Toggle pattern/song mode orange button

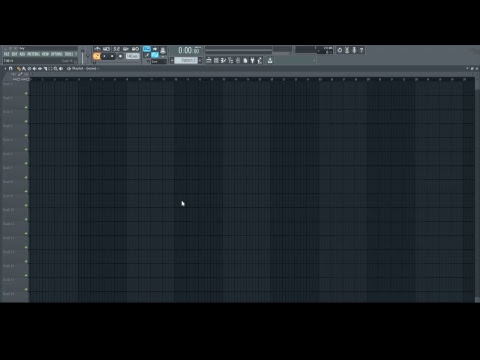[97, 56]
